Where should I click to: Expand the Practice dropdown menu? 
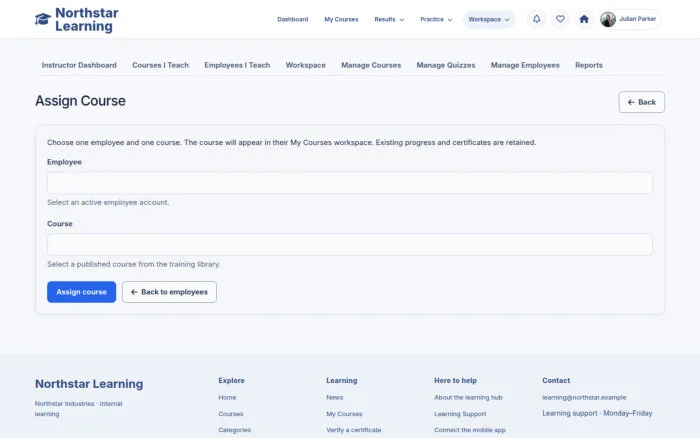(436, 20)
